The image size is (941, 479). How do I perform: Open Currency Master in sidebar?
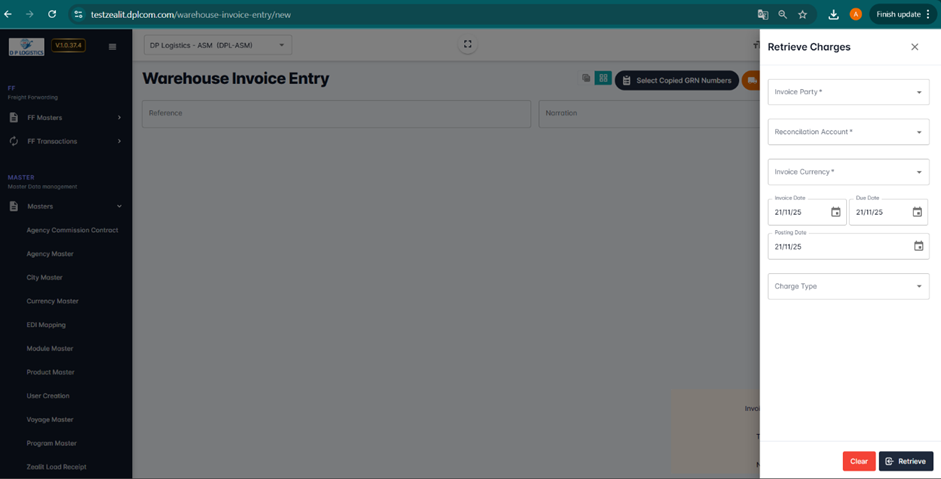52,301
